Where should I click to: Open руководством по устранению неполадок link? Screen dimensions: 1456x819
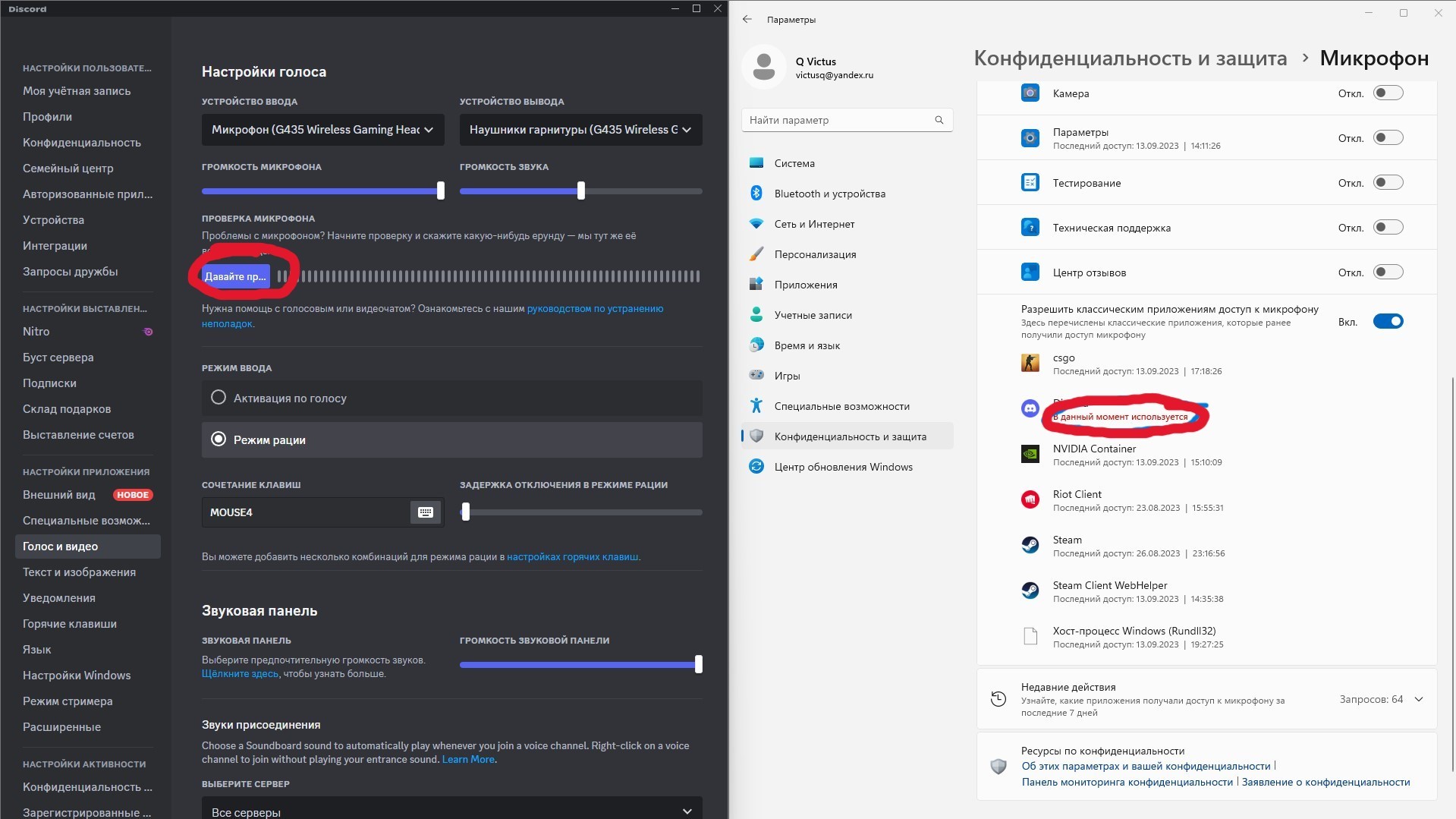(595, 309)
